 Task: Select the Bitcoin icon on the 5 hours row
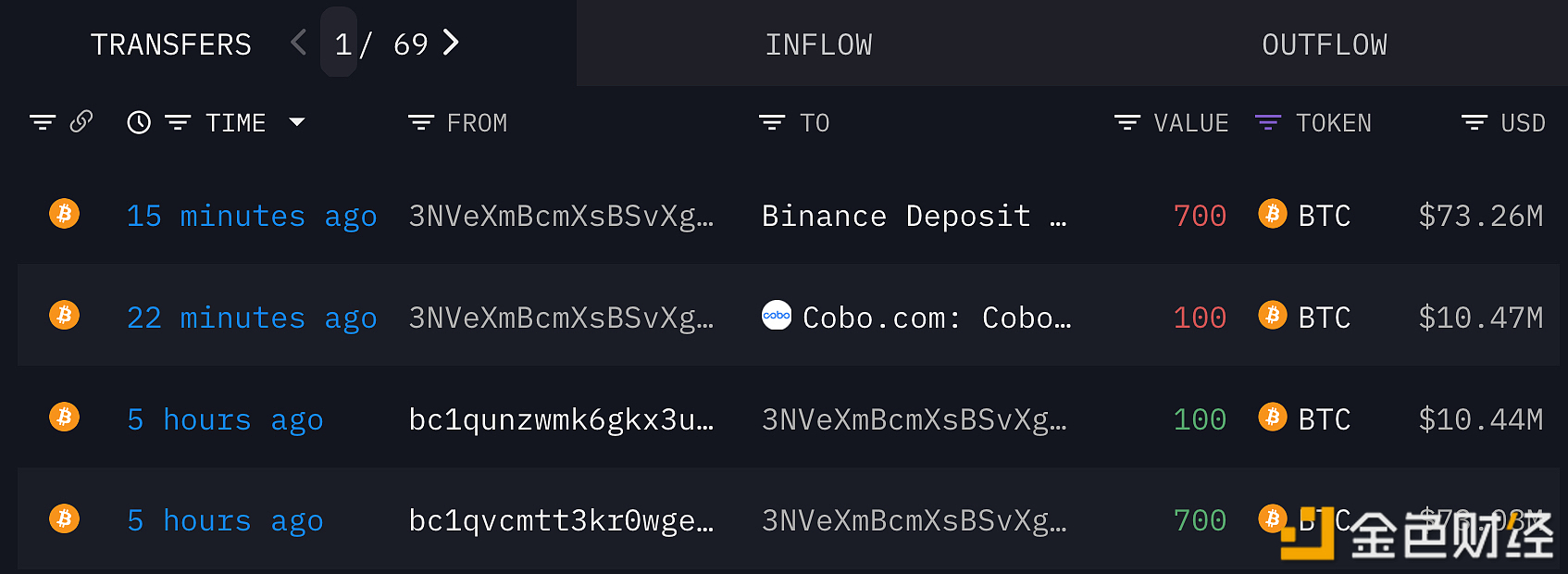coord(64,418)
